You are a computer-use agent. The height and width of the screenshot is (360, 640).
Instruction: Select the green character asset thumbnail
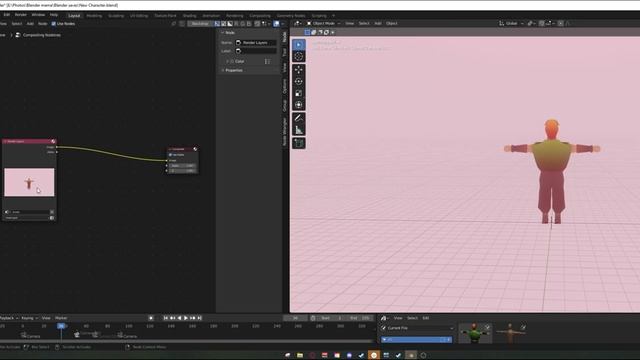pyautogui.click(x=475, y=333)
